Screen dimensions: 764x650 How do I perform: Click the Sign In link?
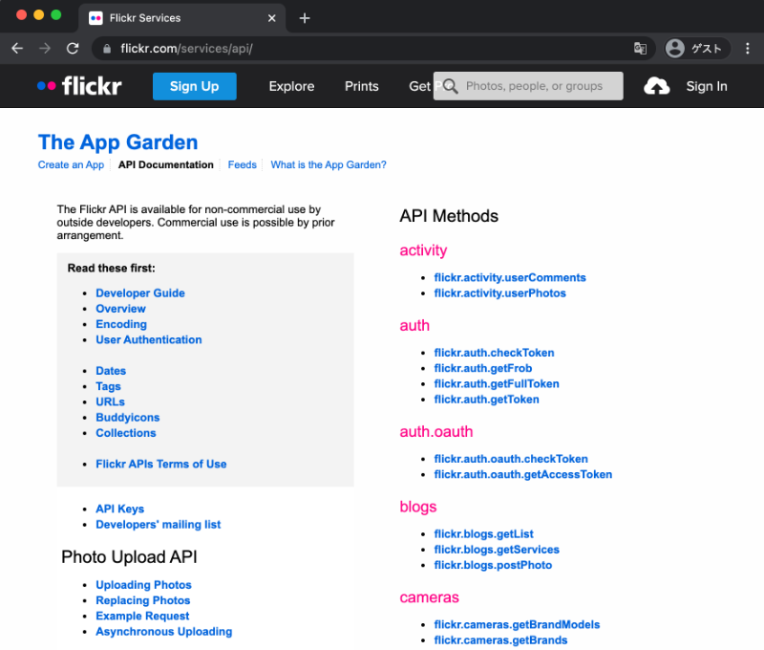706,86
